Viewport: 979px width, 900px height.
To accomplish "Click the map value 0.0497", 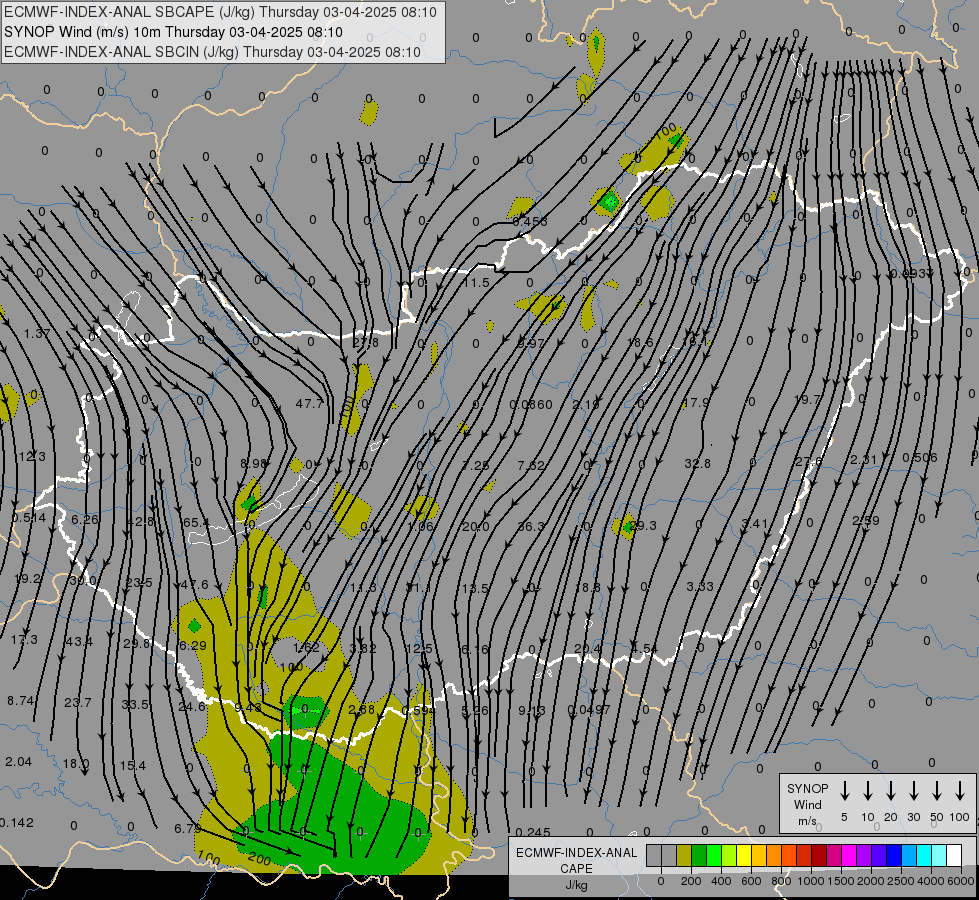I will point(589,710).
